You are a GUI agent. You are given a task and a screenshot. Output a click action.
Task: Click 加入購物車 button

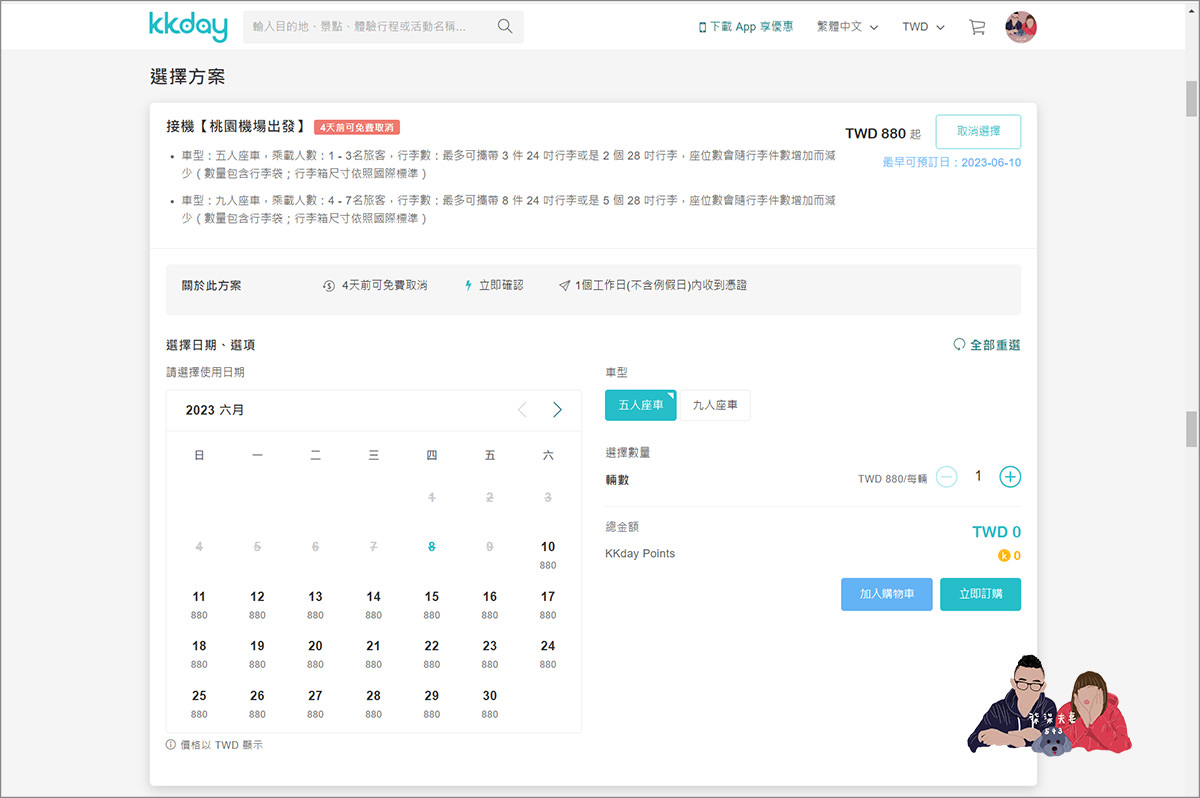[x=886, y=594]
